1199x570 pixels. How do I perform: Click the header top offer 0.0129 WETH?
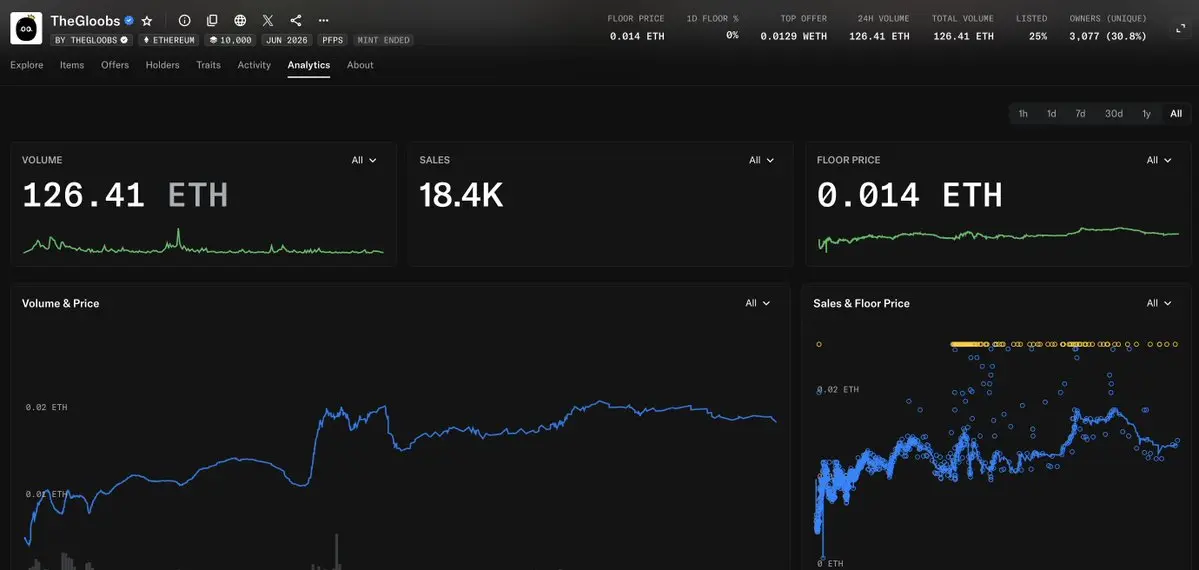(793, 36)
